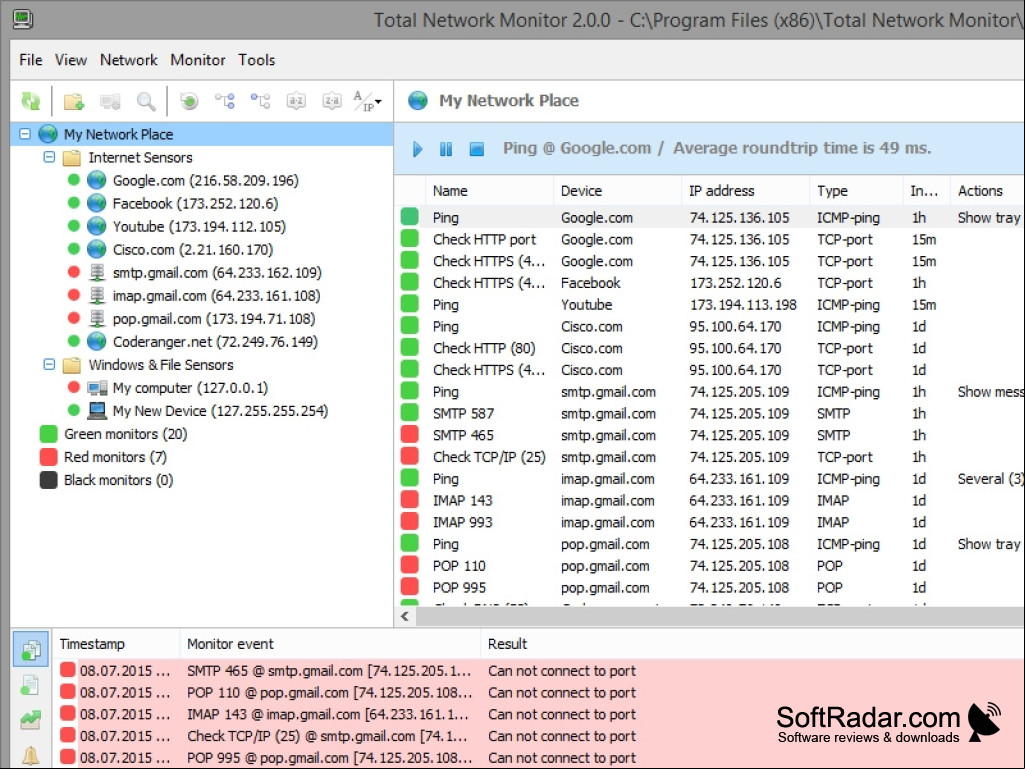The height and width of the screenshot is (769, 1025).
Task: Pause monitor with the pause button
Action: coord(446,149)
